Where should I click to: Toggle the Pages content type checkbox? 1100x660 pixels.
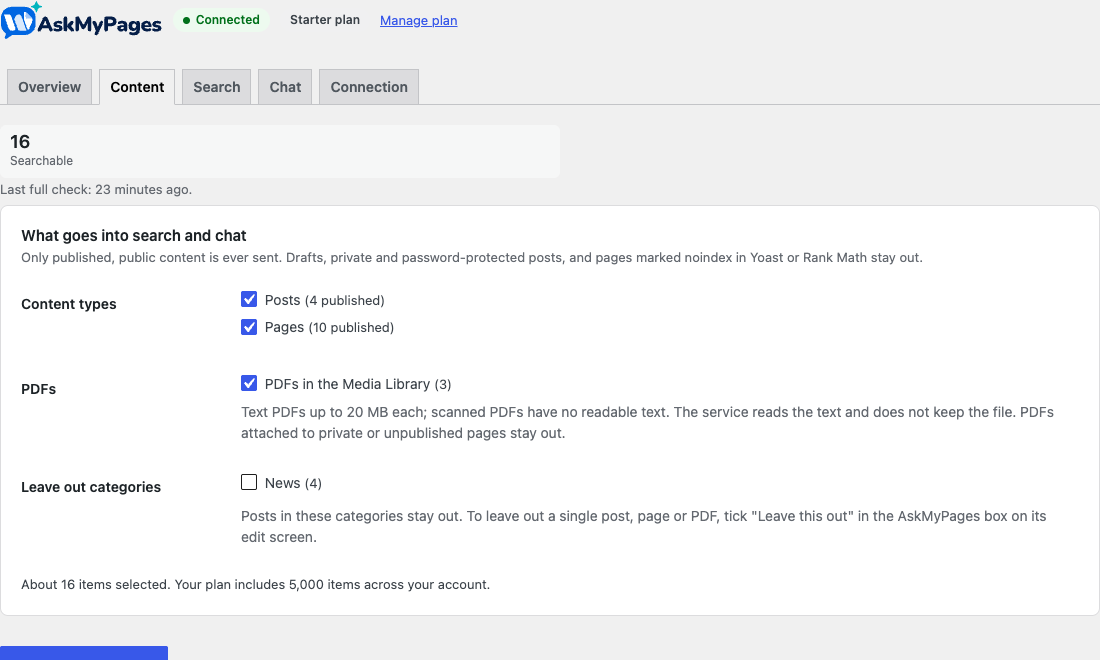click(x=249, y=327)
